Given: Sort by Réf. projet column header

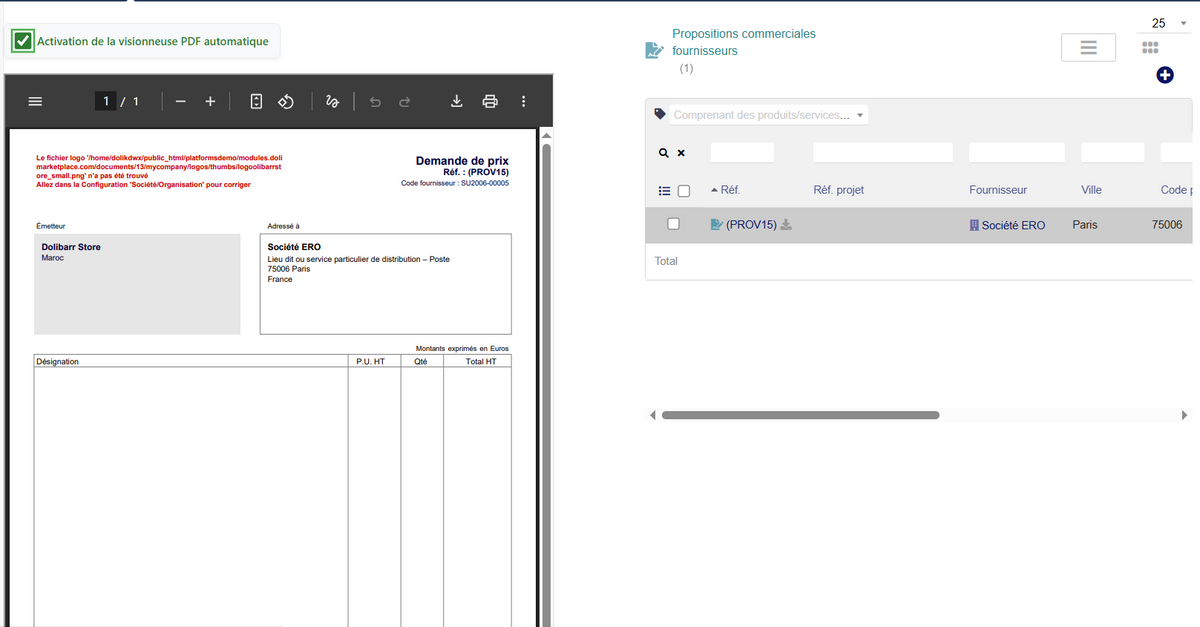Looking at the screenshot, I should 838,189.
